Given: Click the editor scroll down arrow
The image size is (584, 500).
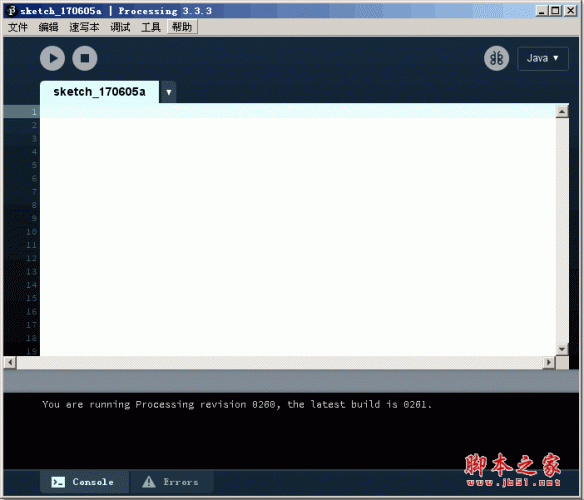Looking at the screenshot, I should coord(562,349).
